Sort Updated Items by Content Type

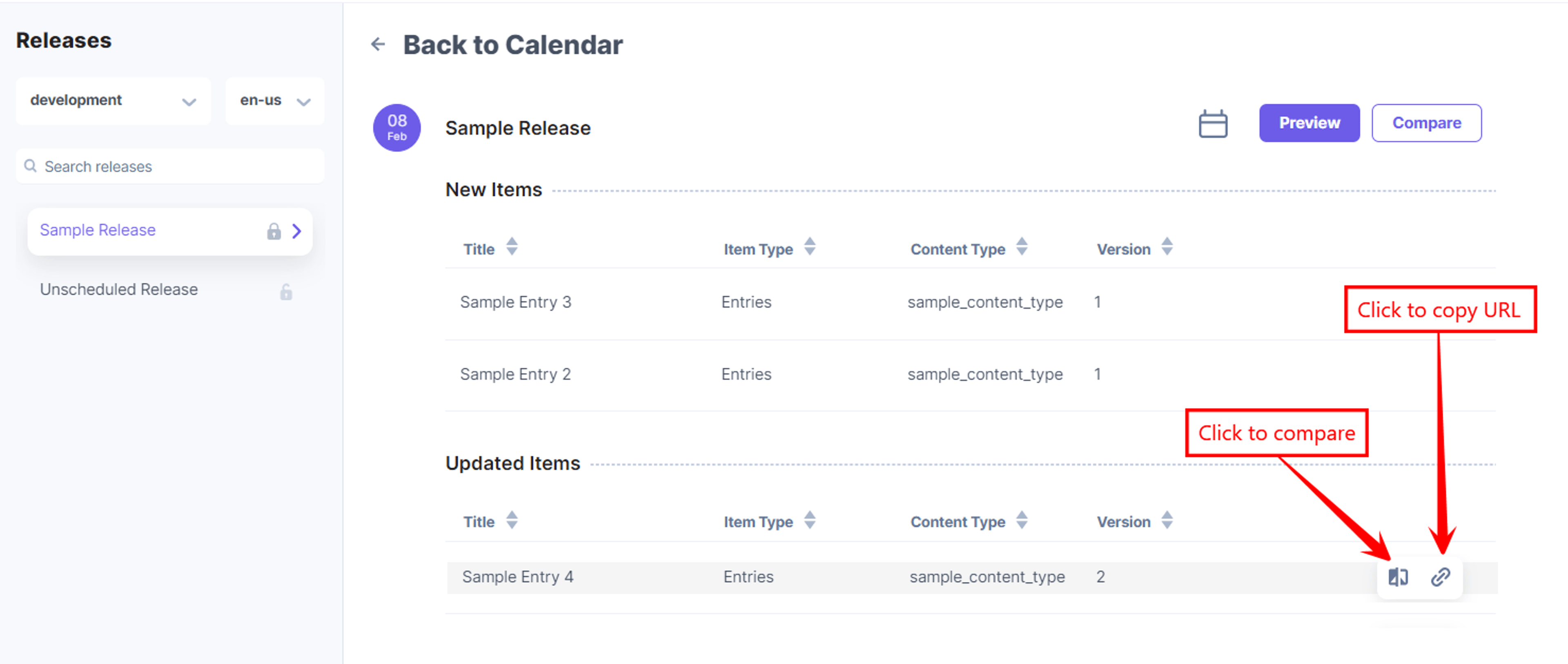[x=1022, y=520]
